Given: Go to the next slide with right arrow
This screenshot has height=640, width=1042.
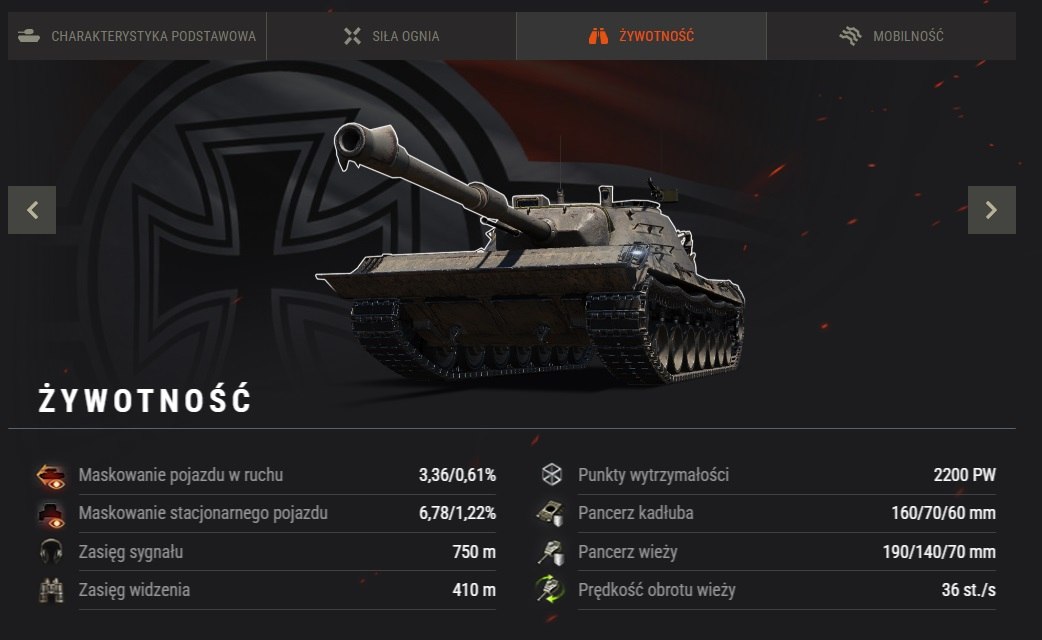Looking at the screenshot, I should [991, 210].
